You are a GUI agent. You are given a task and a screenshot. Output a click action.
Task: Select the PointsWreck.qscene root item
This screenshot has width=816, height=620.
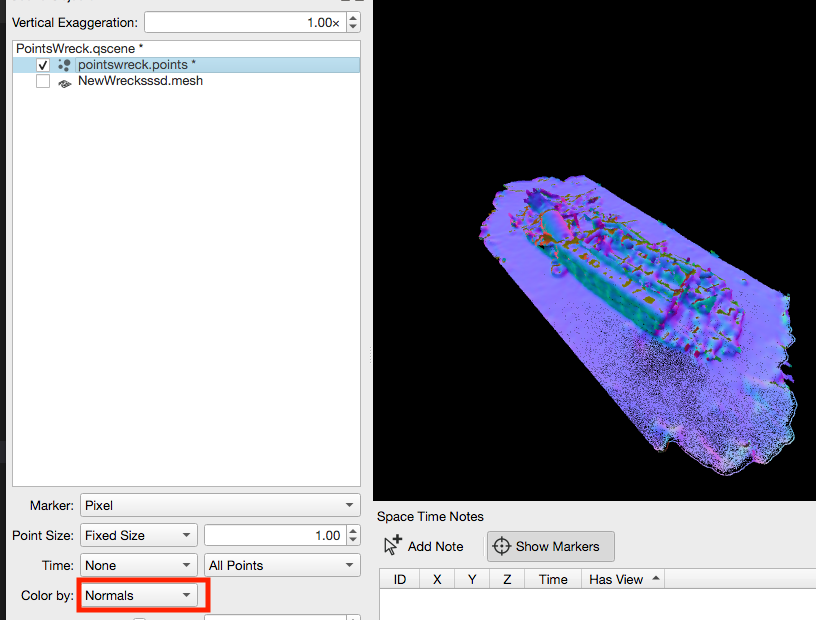[80, 48]
